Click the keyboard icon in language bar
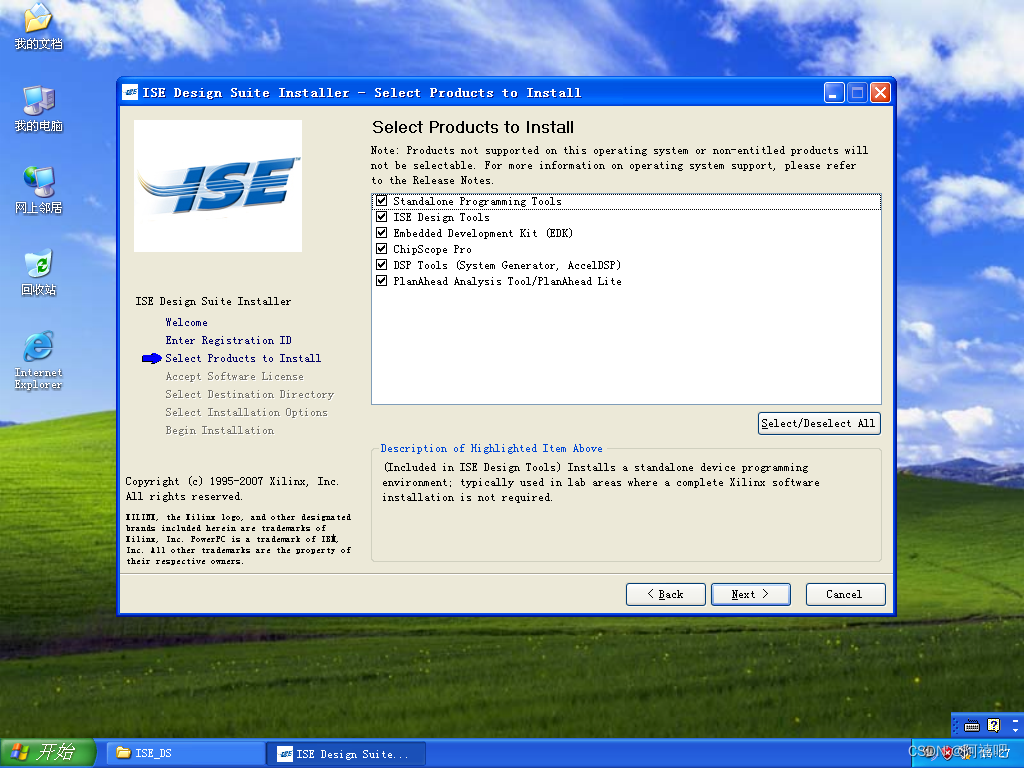Image resolution: width=1024 pixels, height=768 pixels. pyautogui.click(x=972, y=726)
